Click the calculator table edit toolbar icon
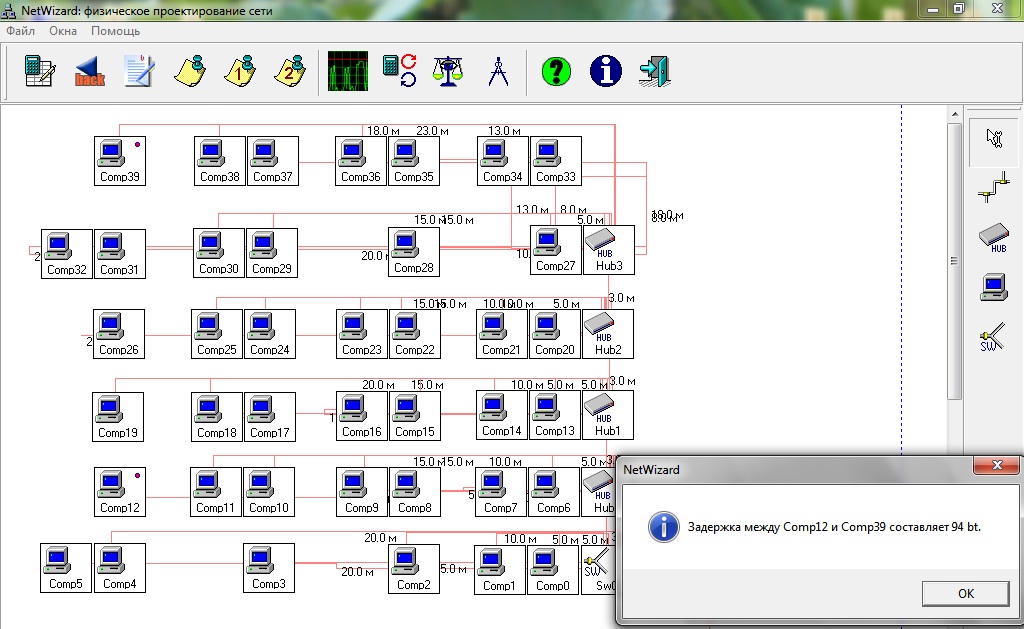 39,71
